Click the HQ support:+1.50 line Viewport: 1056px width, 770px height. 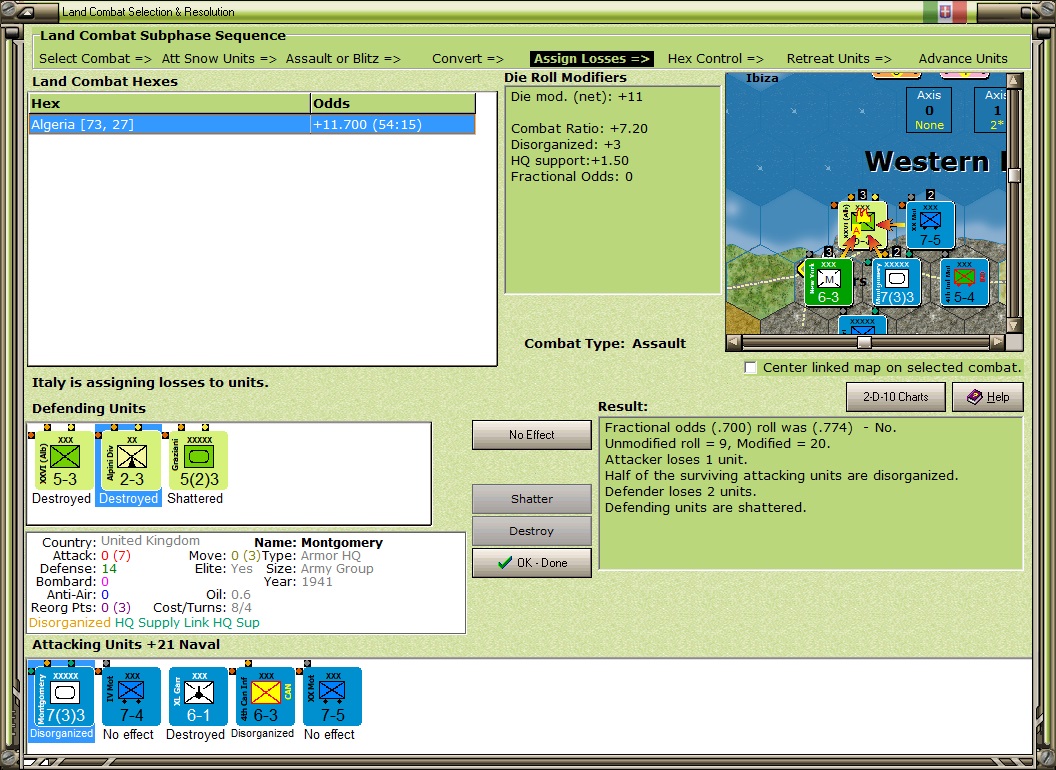pyautogui.click(x=570, y=161)
